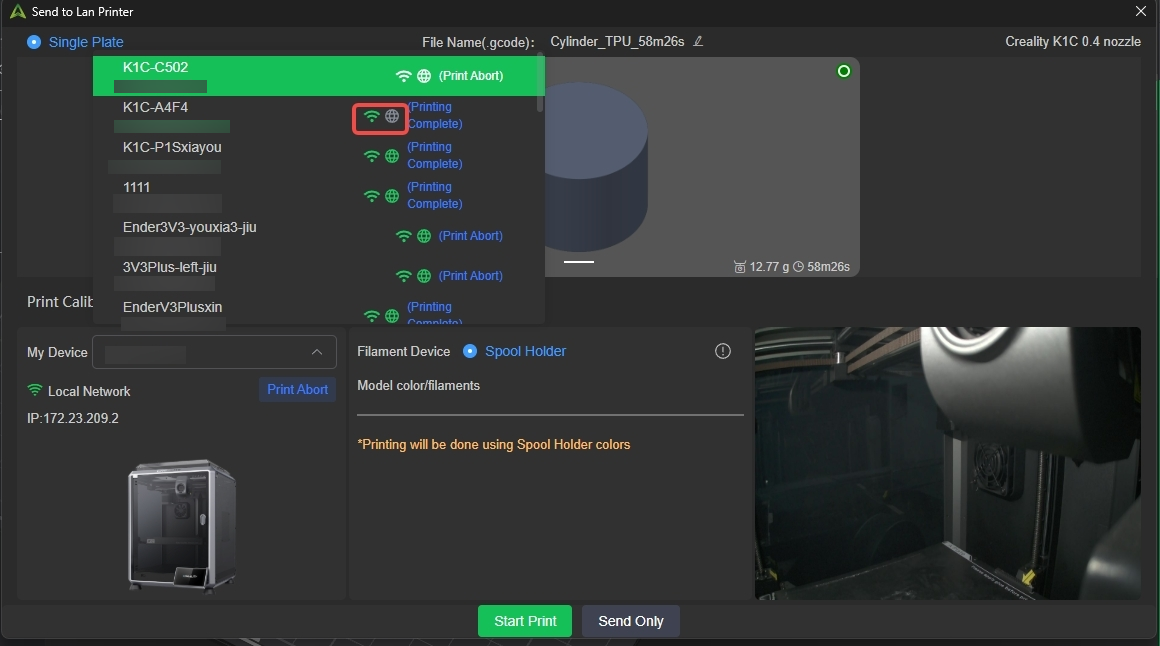Click the green Local Network Wi-Fi icon
The height and width of the screenshot is (646, 1160).
pos(35,391)
